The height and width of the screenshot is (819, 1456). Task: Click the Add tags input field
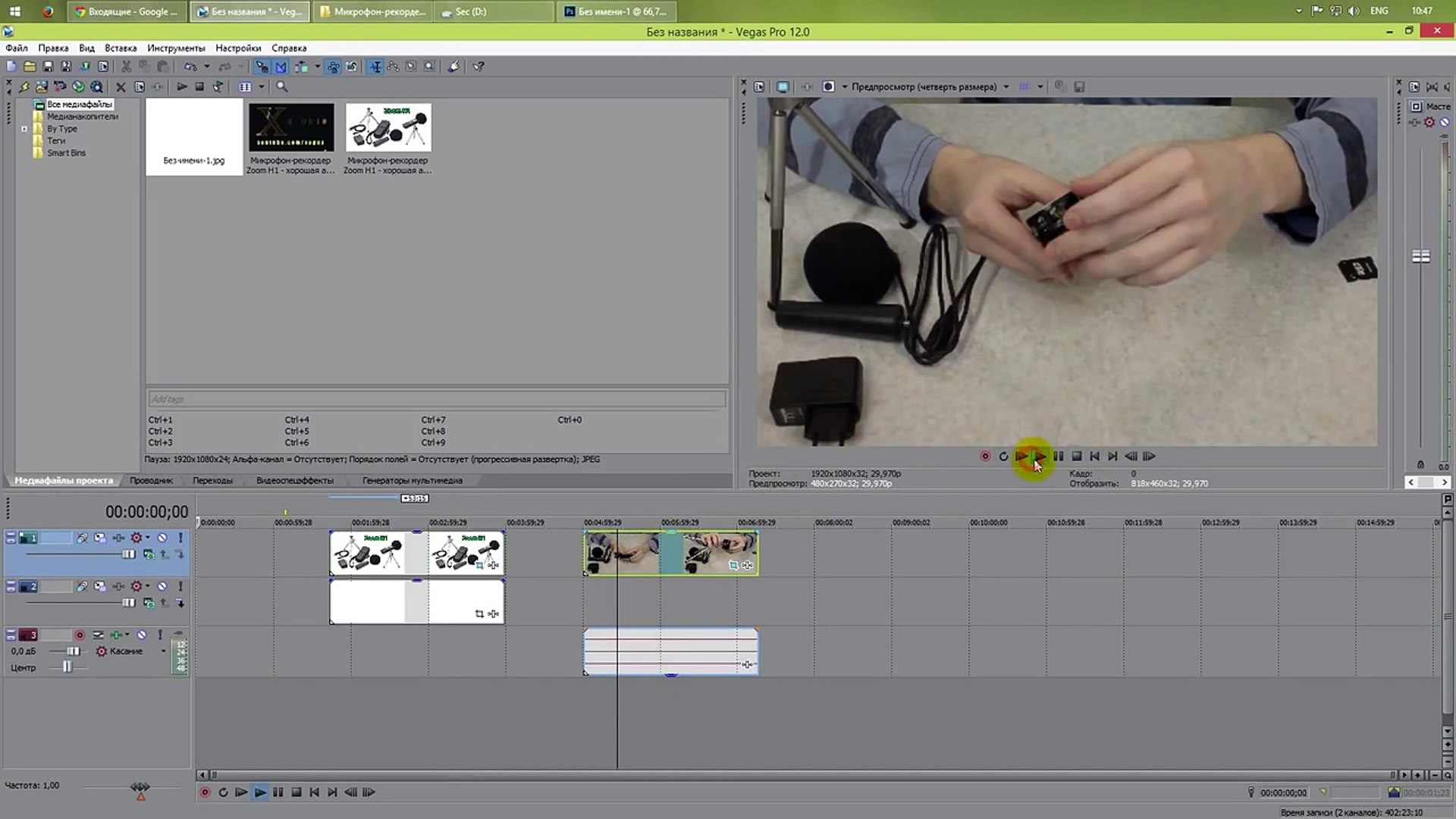point(437,400)
